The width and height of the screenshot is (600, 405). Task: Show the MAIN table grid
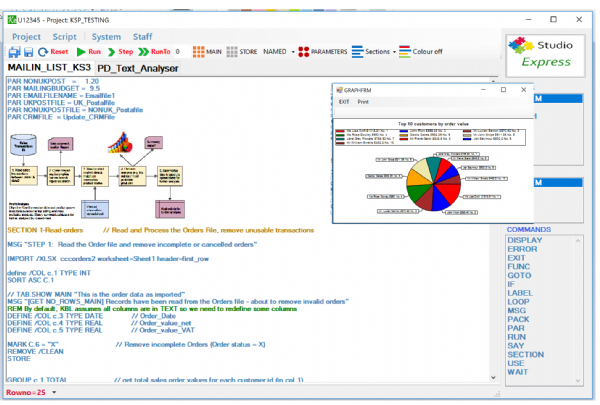coord(207,50)
